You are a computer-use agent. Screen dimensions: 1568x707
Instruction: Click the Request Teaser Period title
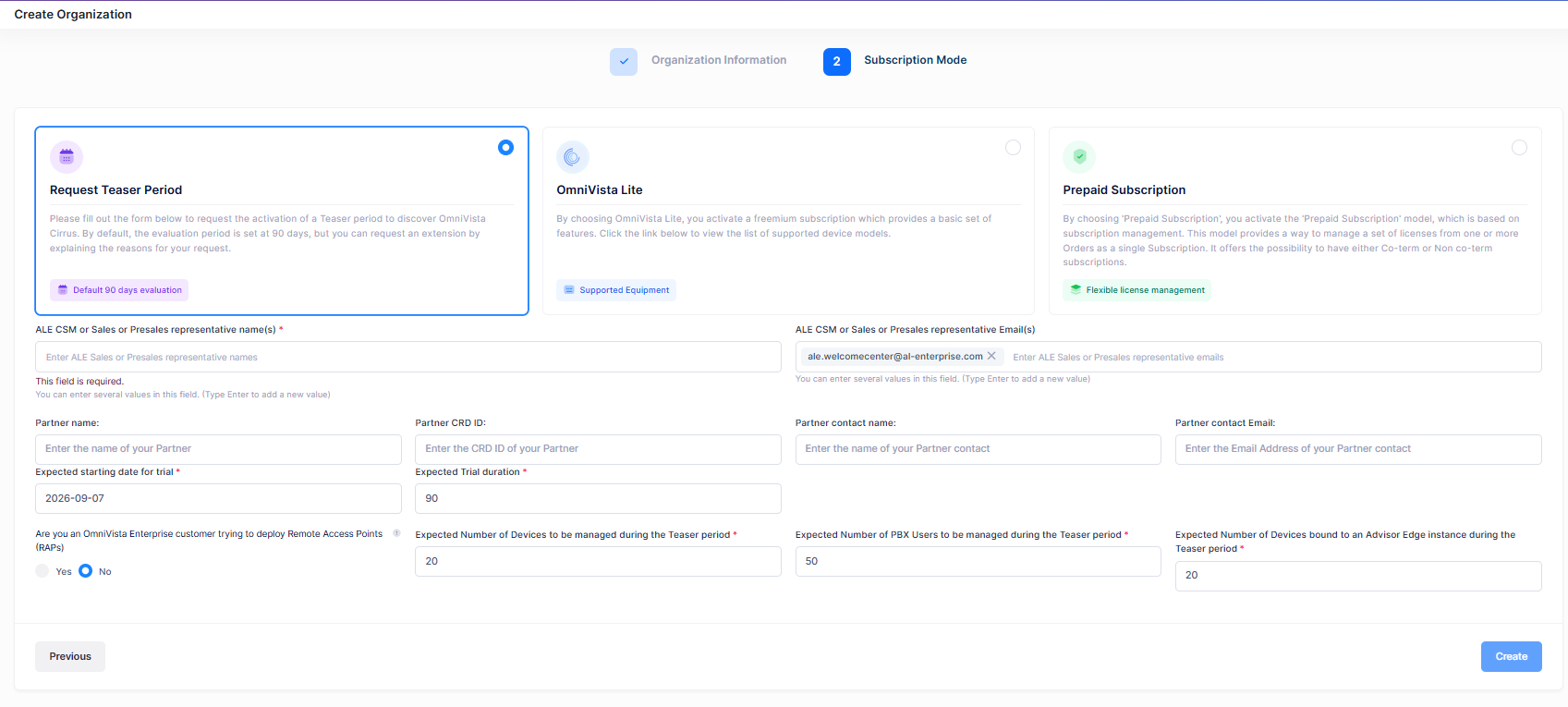click(x=116, y=189)
